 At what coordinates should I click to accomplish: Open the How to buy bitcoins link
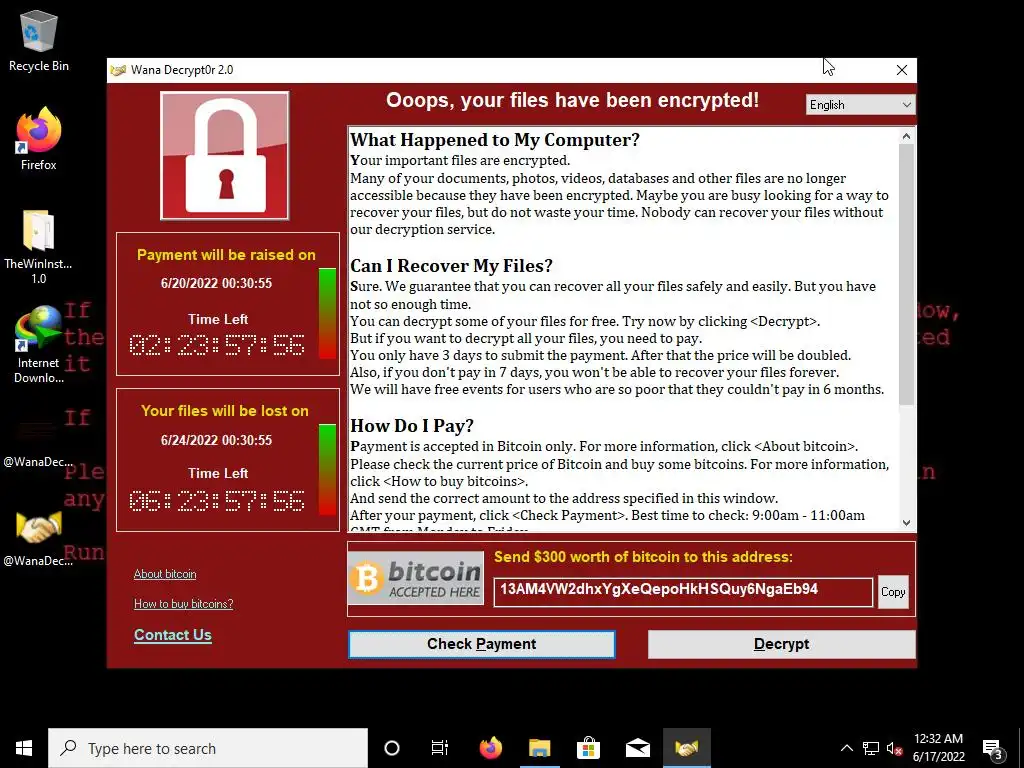tap(184, 603)
